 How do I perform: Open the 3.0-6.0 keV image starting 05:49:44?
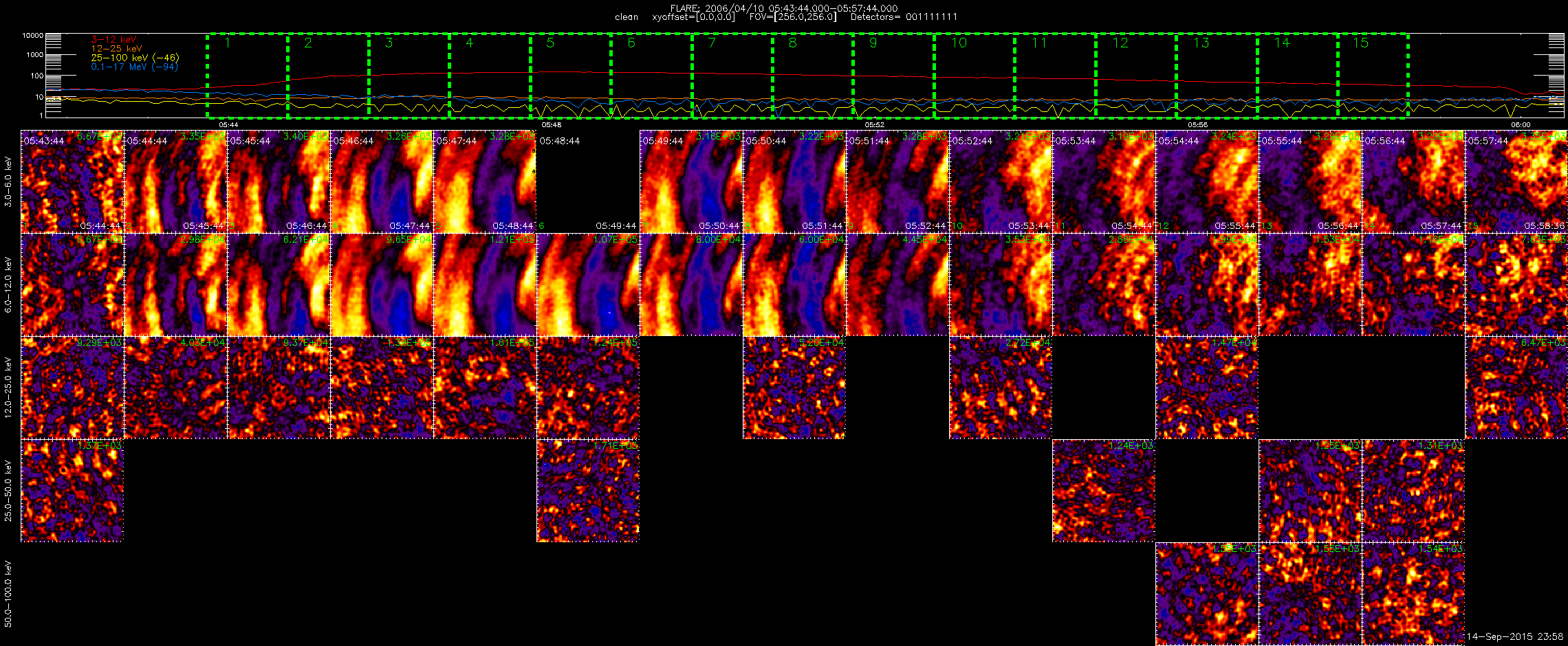tap(691, 181)
